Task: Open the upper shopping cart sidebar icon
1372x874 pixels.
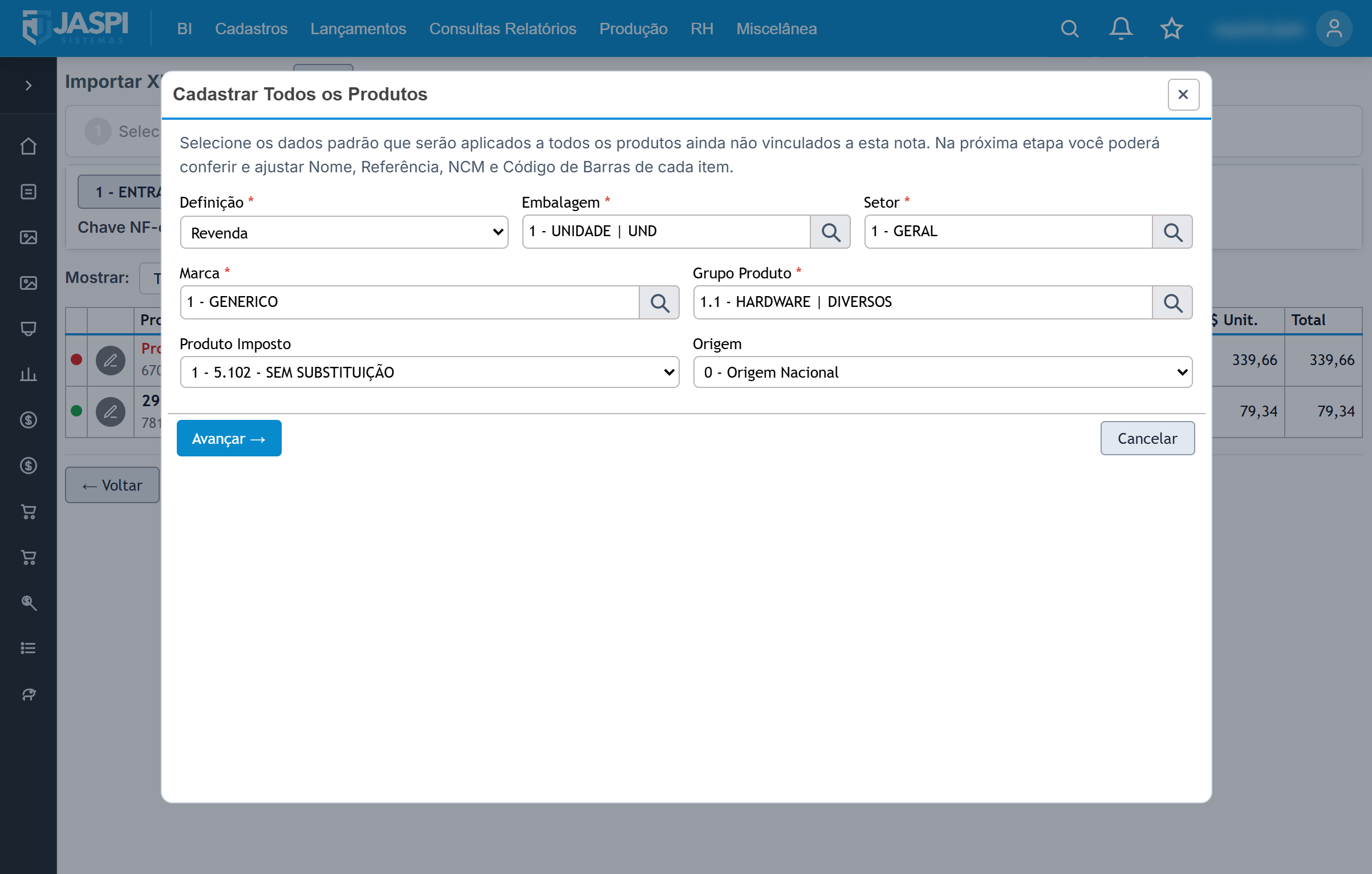Action: tap(29, 512)
